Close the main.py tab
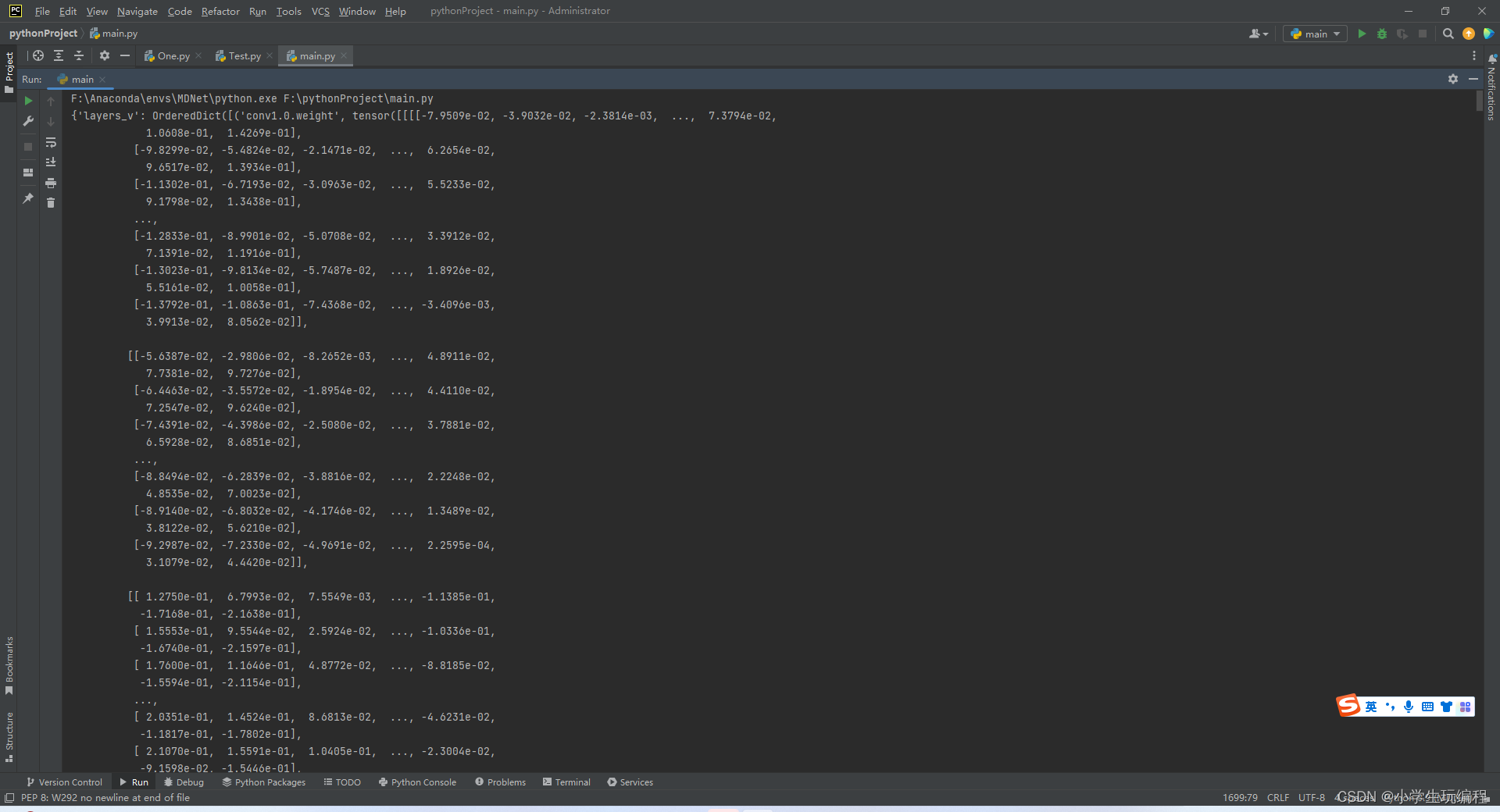This screenshot has width=1500, height=812. [344, 55]
